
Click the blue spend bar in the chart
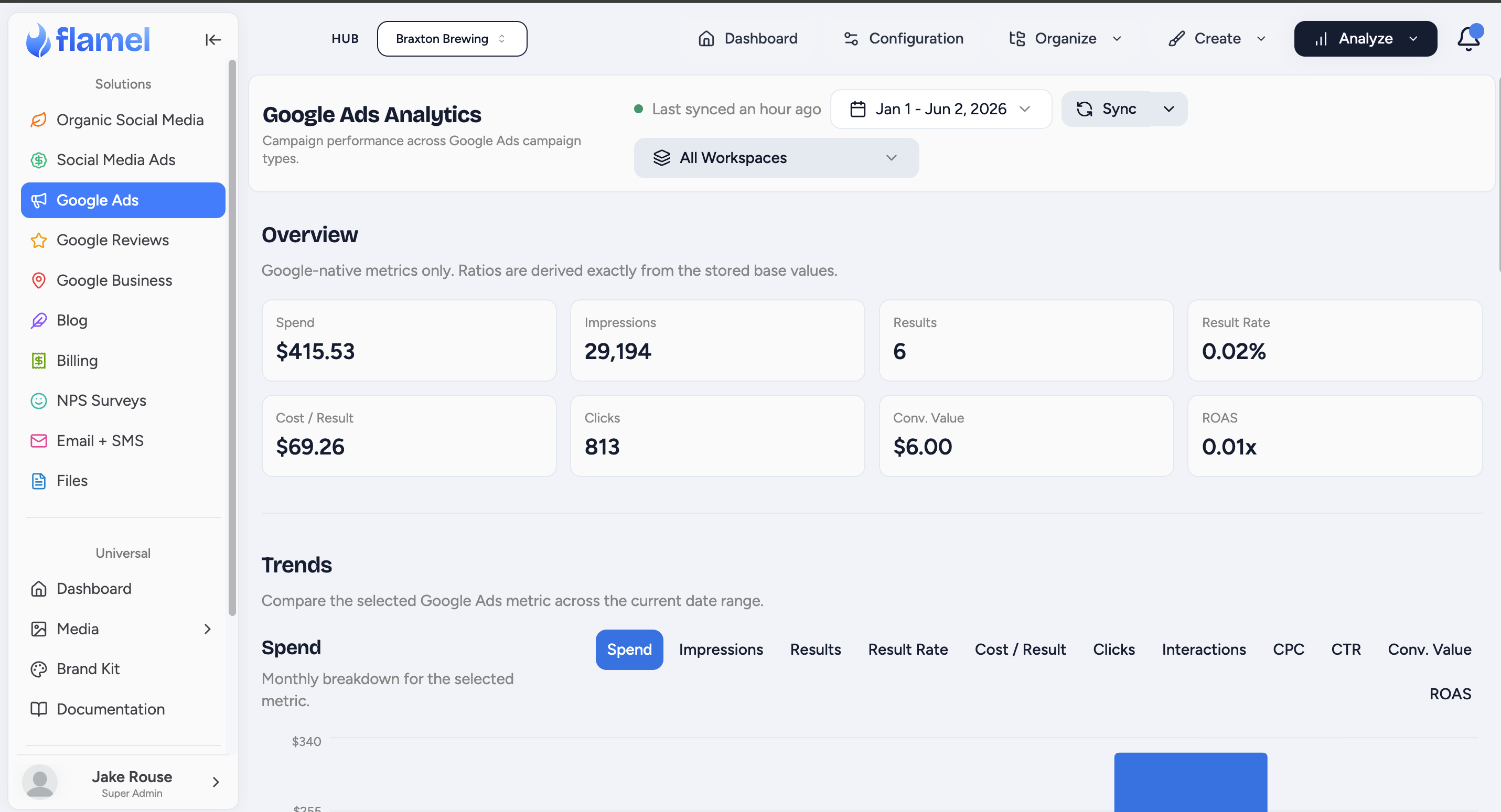point(1191,782)
